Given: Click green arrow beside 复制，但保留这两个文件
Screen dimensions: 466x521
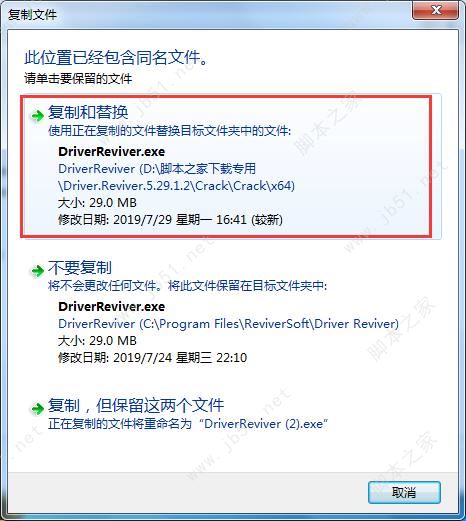Looking at the screenshot, I should click(x=37, y=408).
